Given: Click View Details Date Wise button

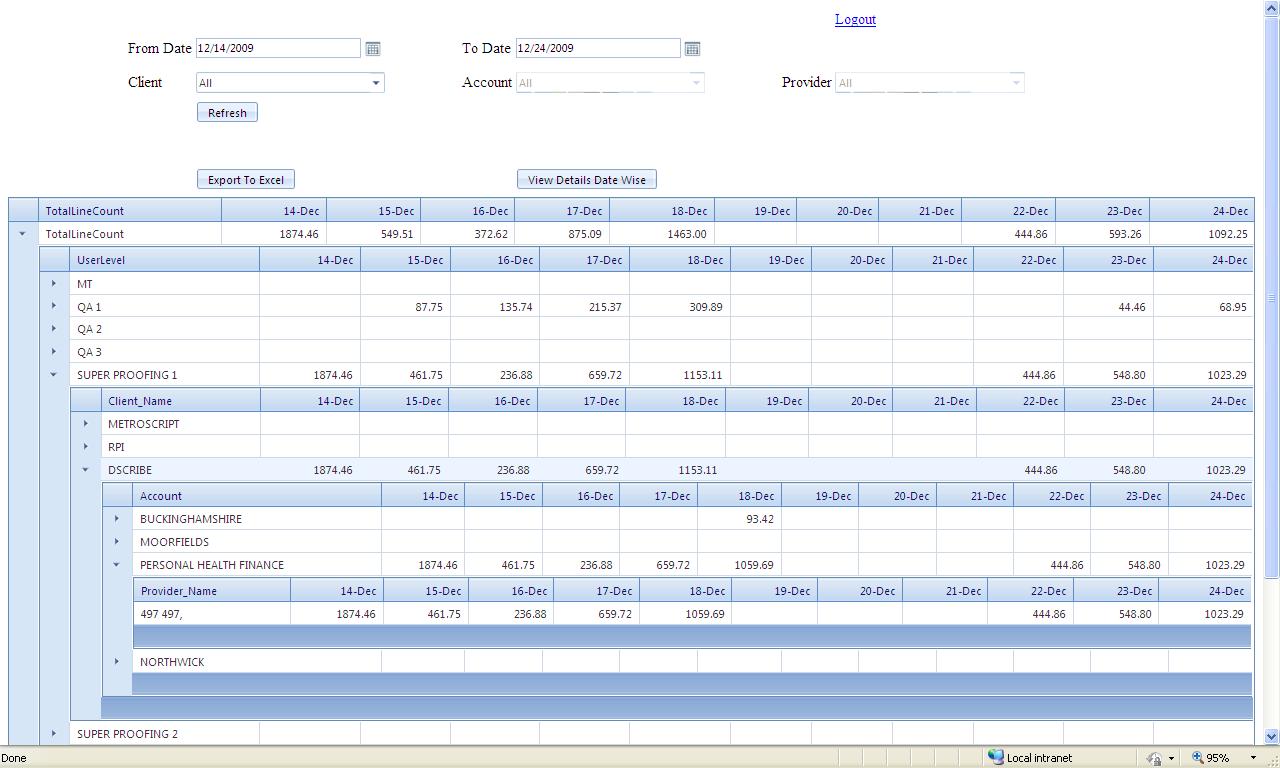Looking at the screenshot, I should click(587, 180).
